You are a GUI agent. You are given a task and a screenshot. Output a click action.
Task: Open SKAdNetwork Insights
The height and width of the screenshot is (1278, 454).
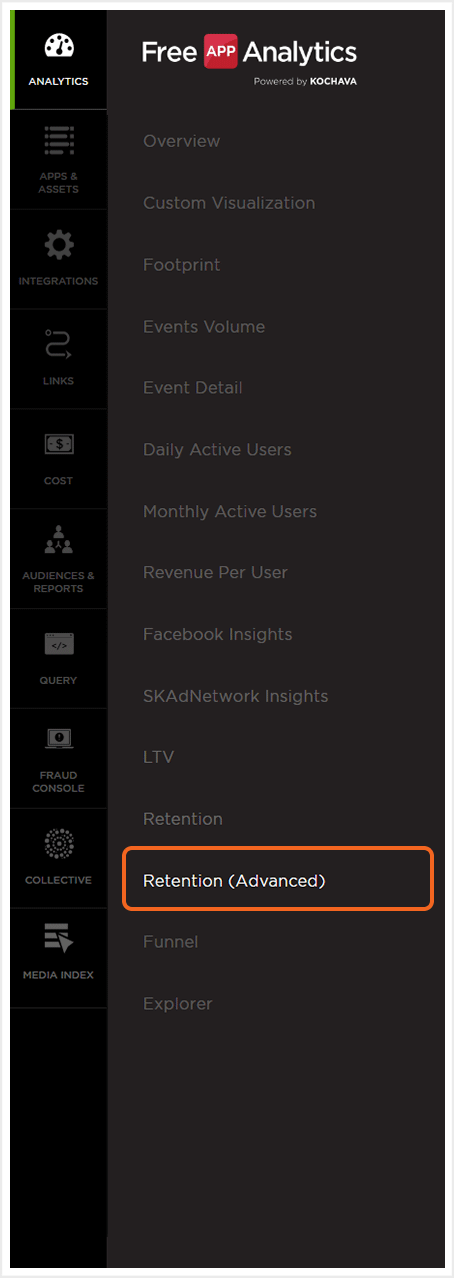pyautogui.click(x=235, y=696)
